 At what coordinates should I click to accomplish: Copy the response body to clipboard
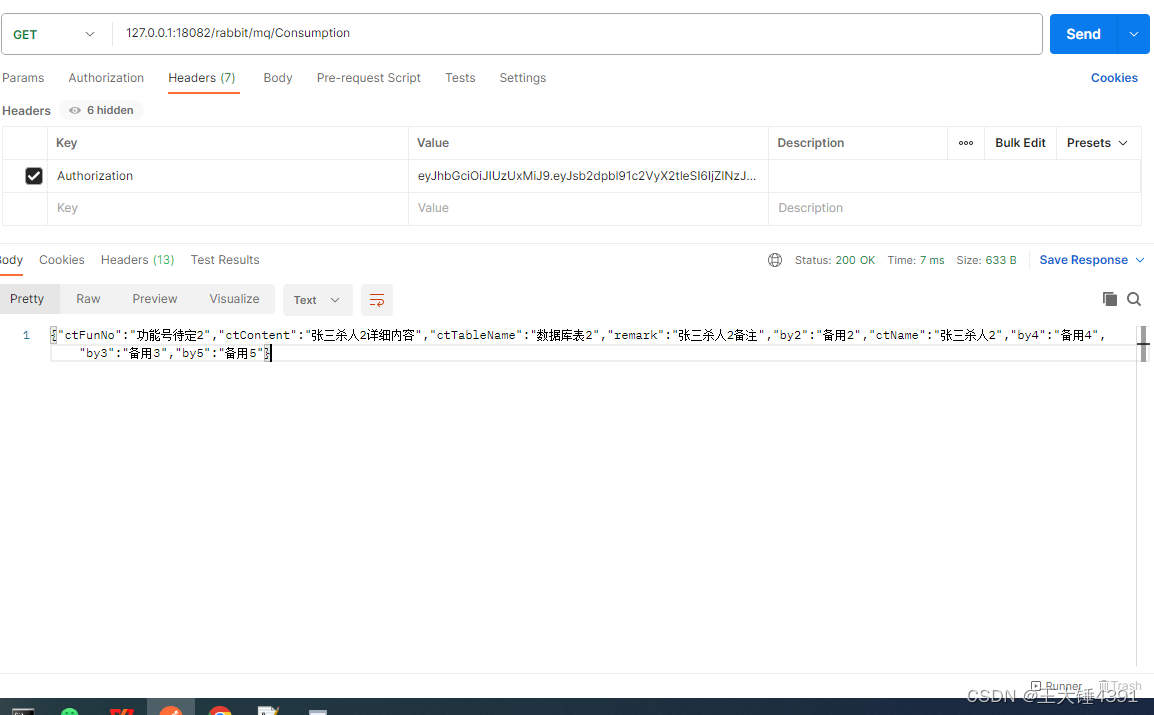[x=1109, y=298]
